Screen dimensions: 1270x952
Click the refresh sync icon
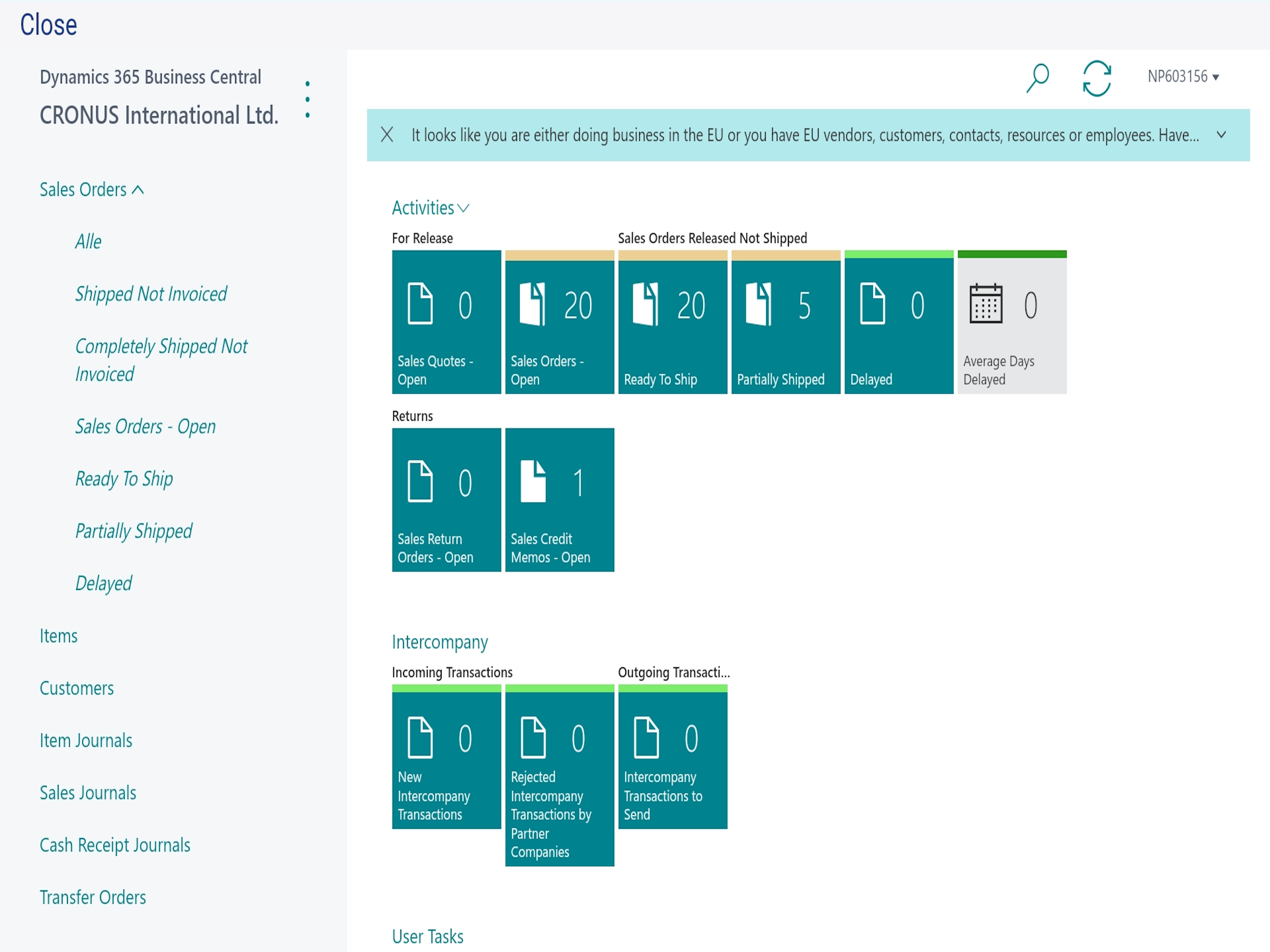pyautogui.click(x=1097, y=78)
